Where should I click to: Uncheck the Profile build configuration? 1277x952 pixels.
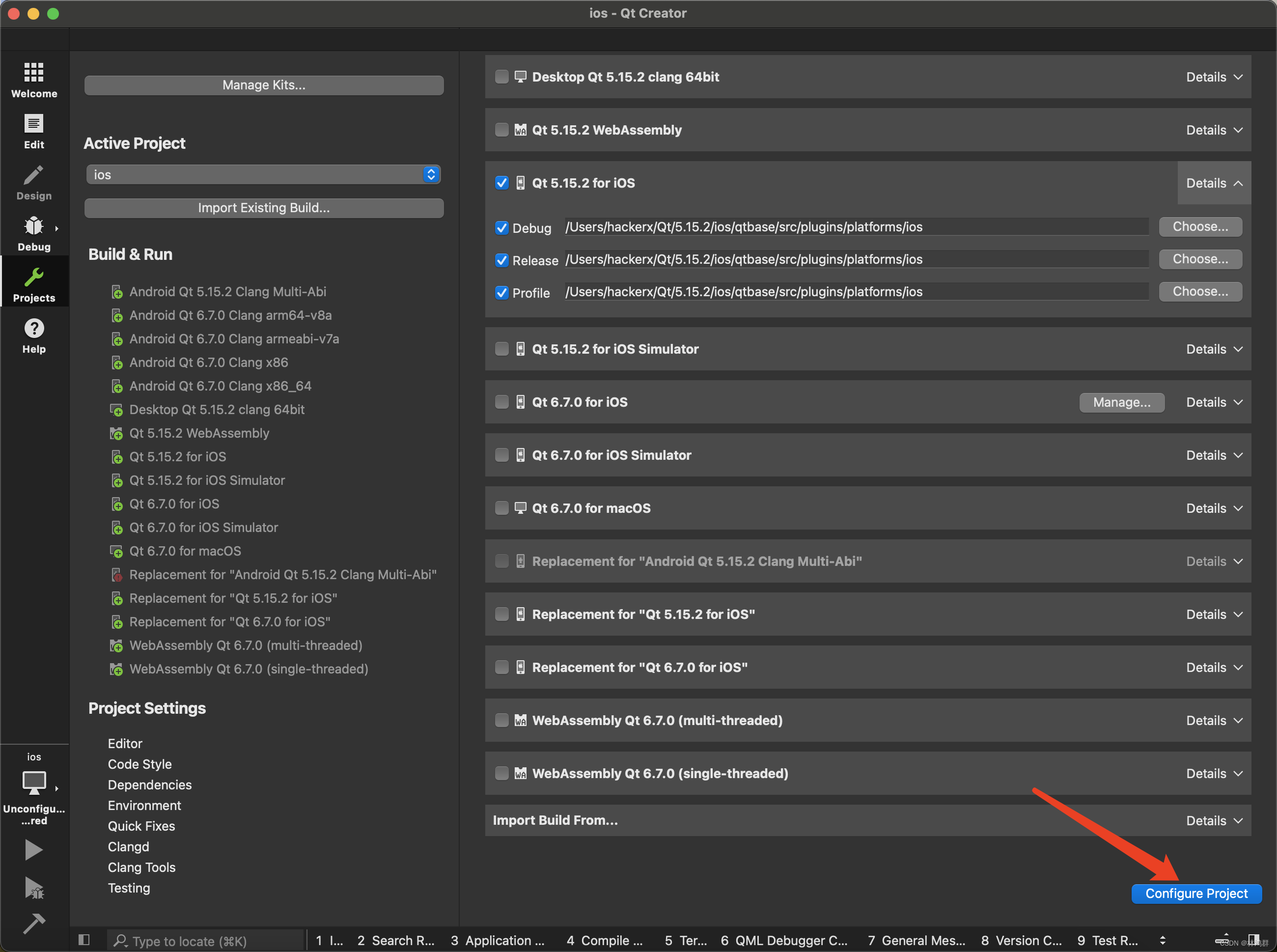tap(502, 292)
